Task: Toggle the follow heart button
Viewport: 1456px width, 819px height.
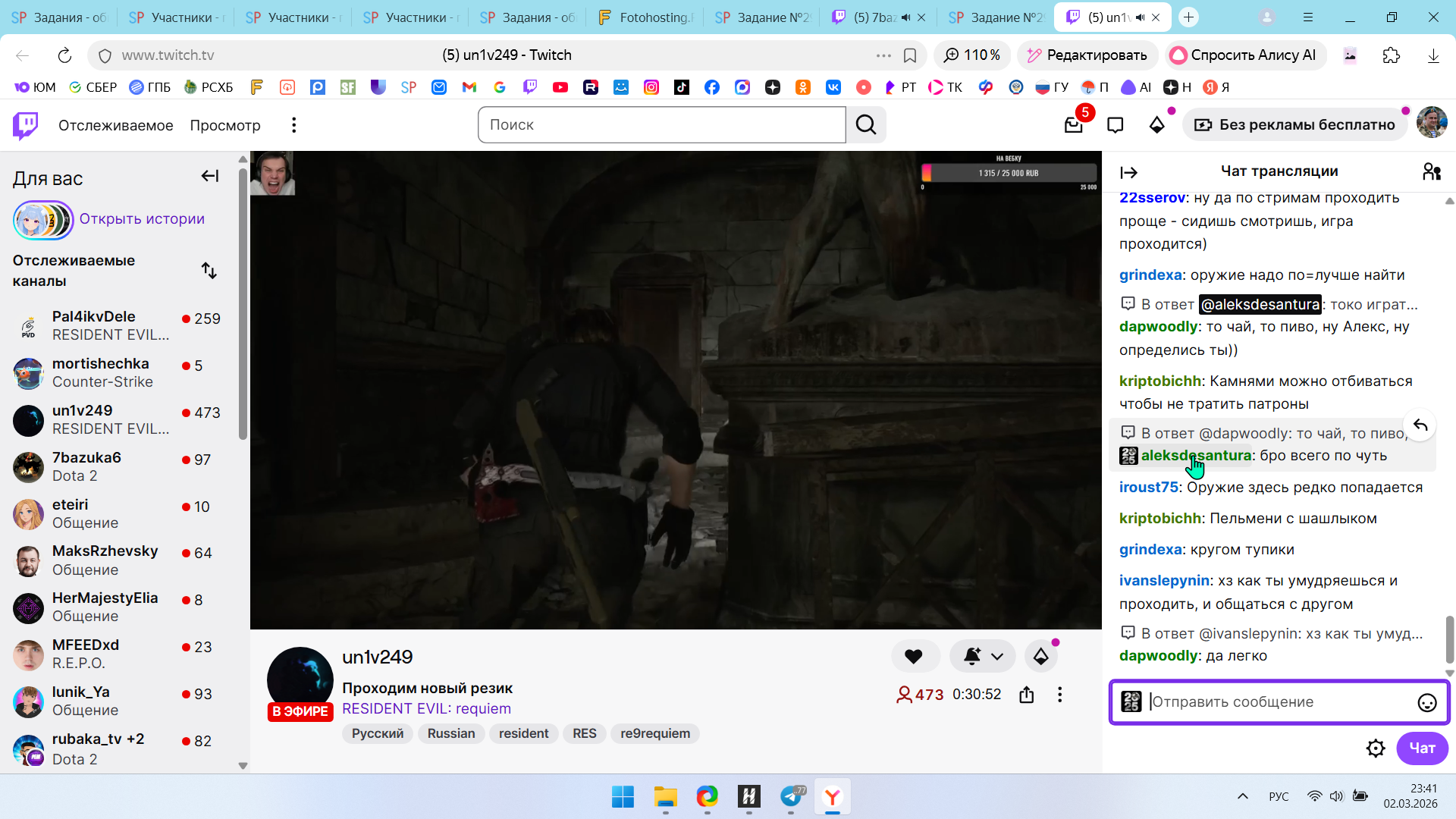Action: [x=914, y=657]
